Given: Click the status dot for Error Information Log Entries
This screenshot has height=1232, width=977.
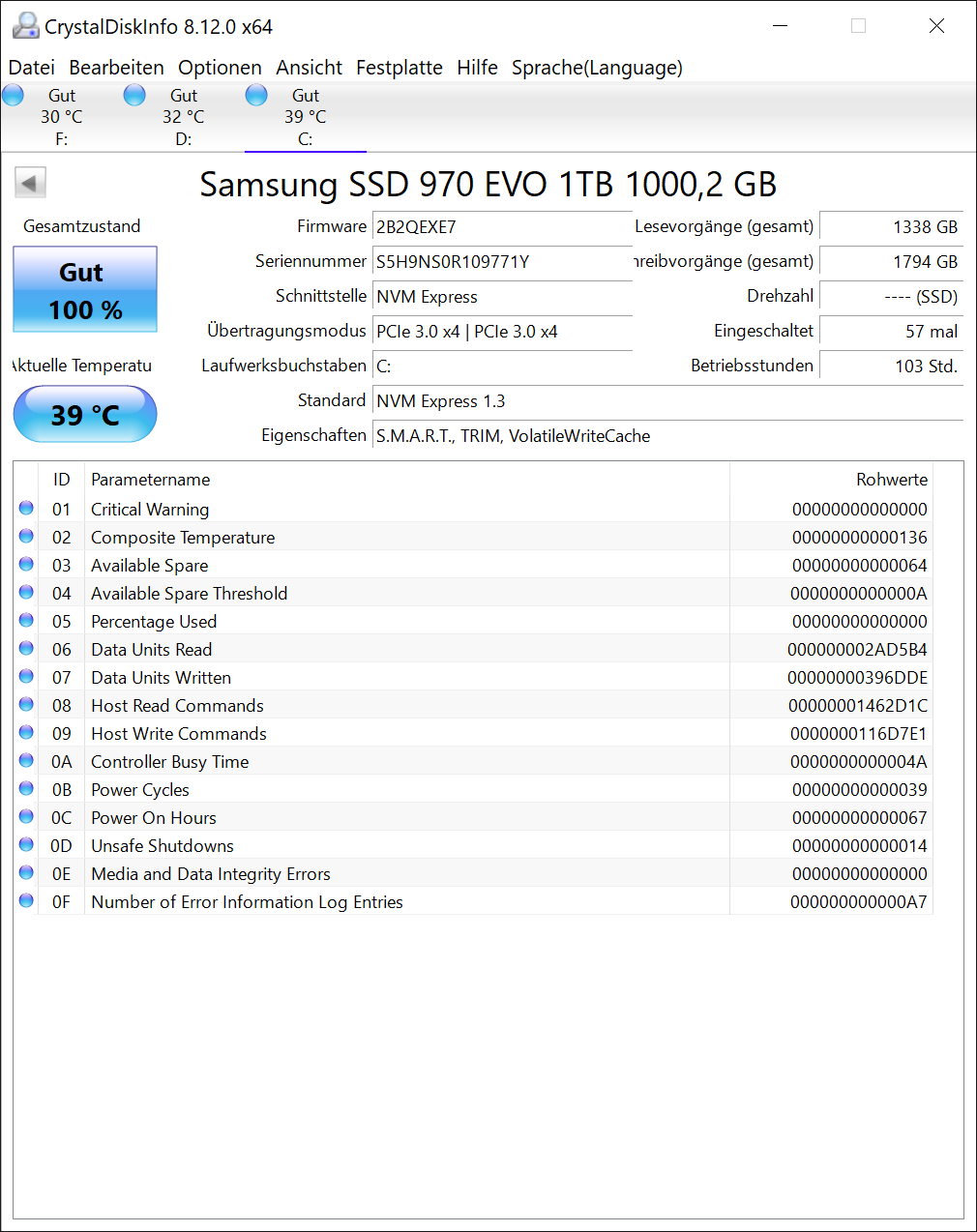Looking at the screenshot, I should (26, 900).
